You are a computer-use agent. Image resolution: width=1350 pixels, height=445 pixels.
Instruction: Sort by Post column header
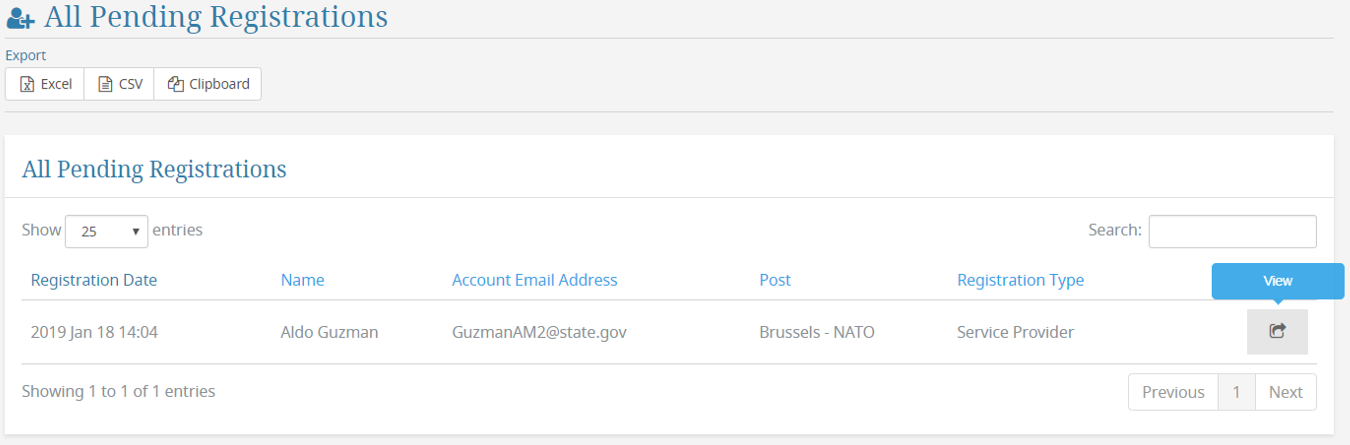point(775,280)
